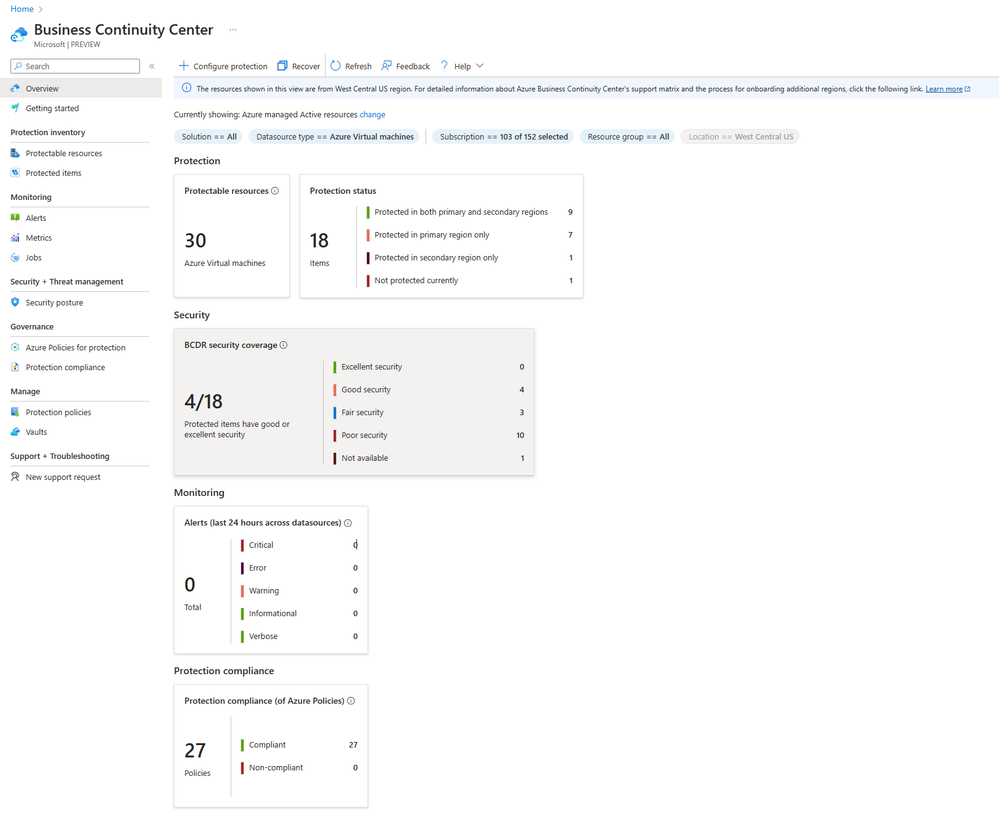The height and width of the screenshot is (818, 999).
Task: Click the 'Good security' row
Action: tap(429, 389)
